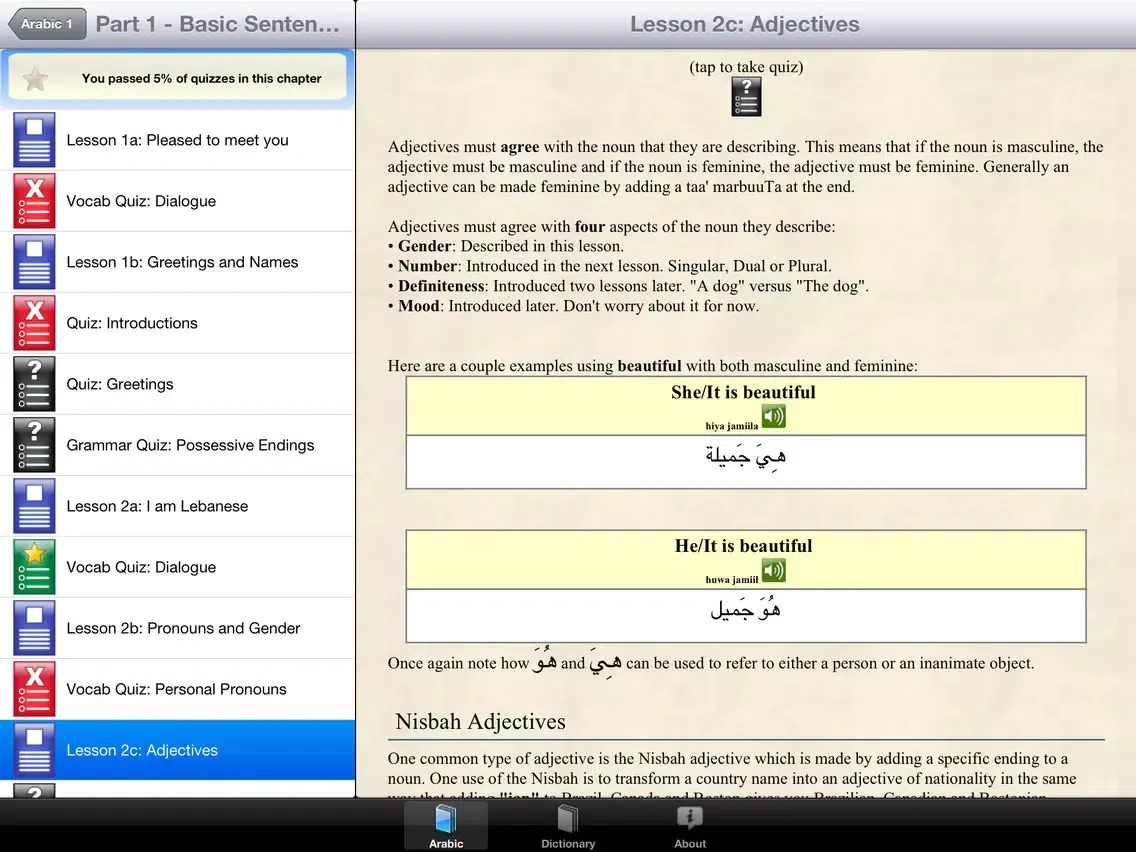The image size is (1136, 852).
Task: Tap the green star icon beside Vocab Quiz: Dialogue
Action: pos(34,567)
